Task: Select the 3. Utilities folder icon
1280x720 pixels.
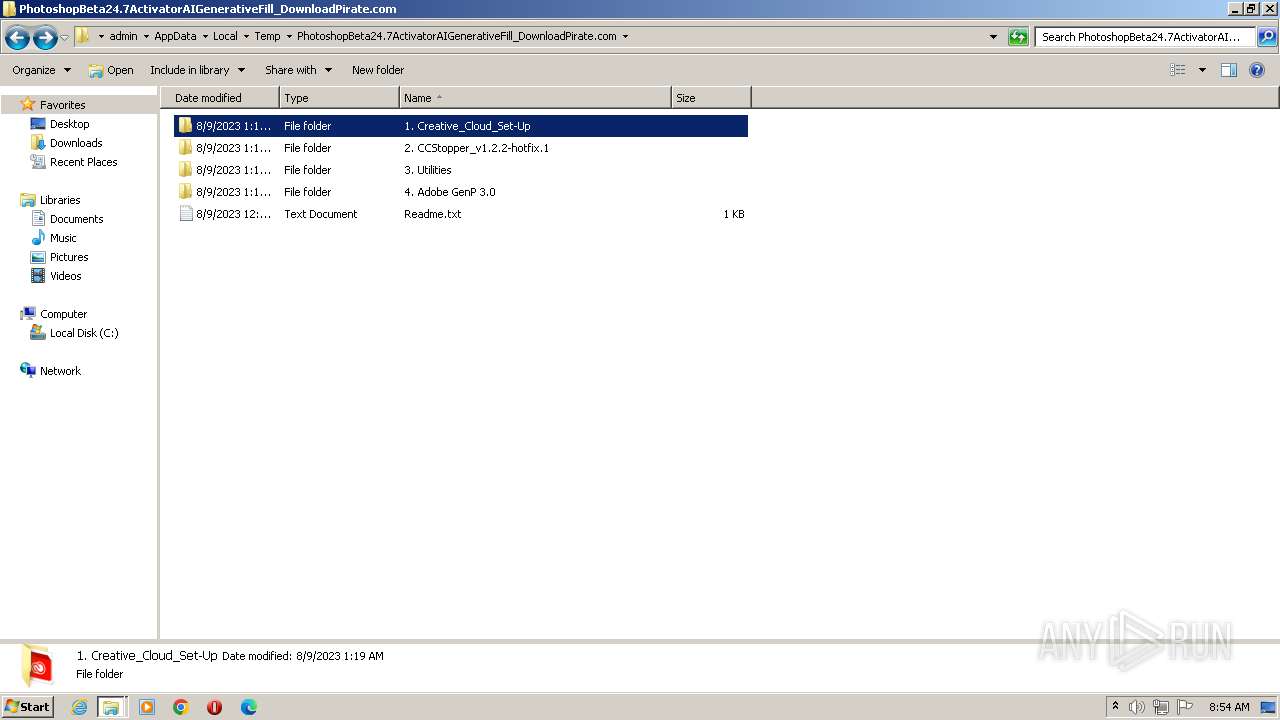Action: point(185,170)
